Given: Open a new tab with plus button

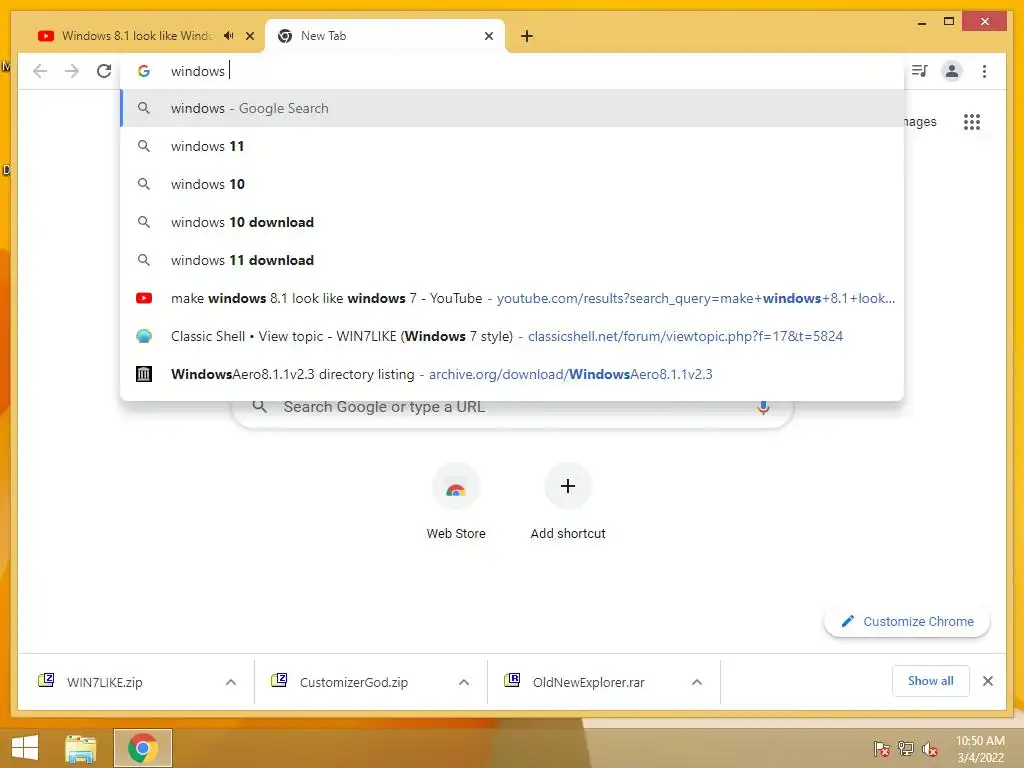Looking at the screenshot, I should pyautogui.click(x=527, y=36).
